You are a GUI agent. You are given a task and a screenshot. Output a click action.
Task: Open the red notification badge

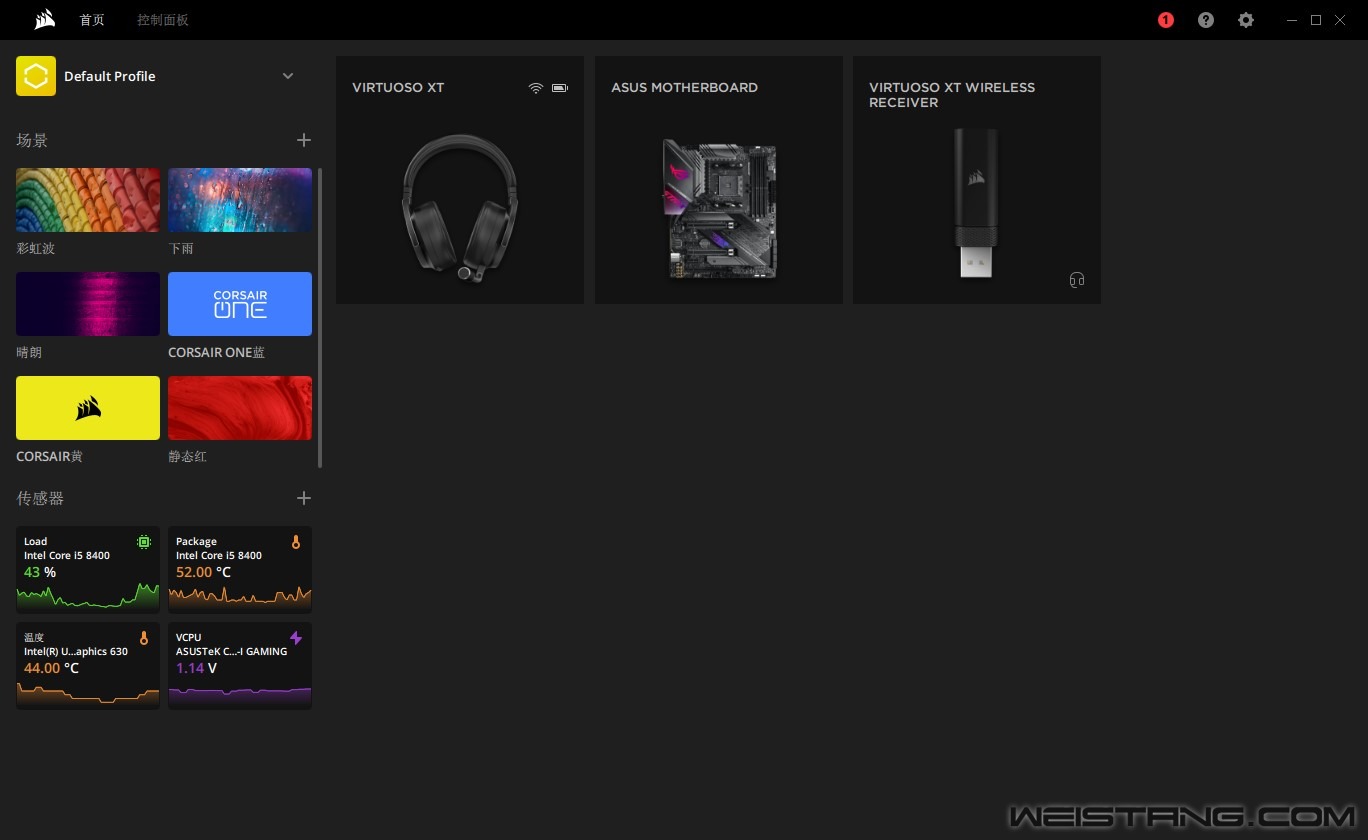[1166, 20]
